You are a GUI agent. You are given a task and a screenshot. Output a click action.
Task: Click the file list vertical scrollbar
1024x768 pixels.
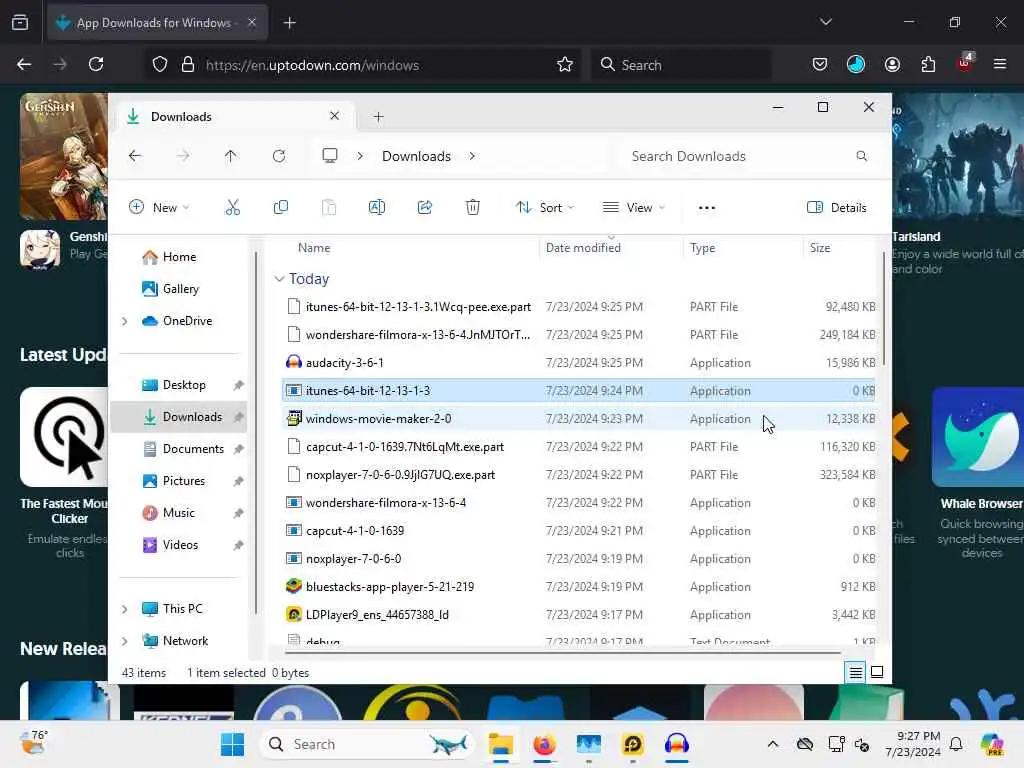pos(884,309)
